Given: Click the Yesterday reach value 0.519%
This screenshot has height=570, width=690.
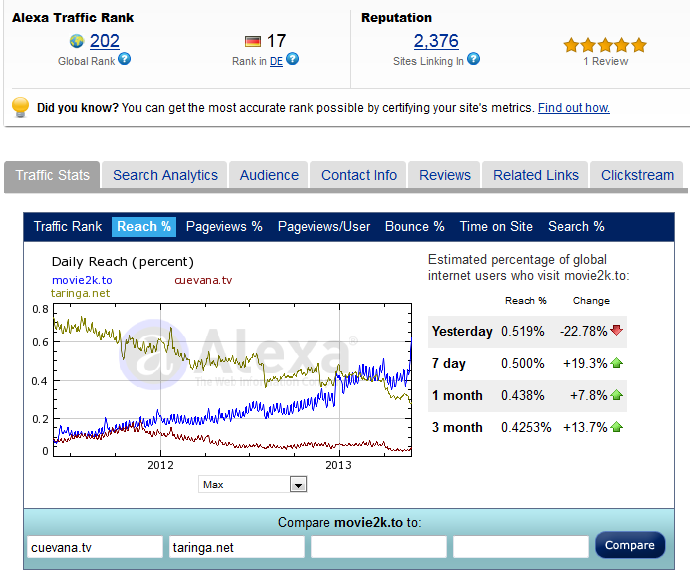Looking at the screenshot, I should pos(522,331).
